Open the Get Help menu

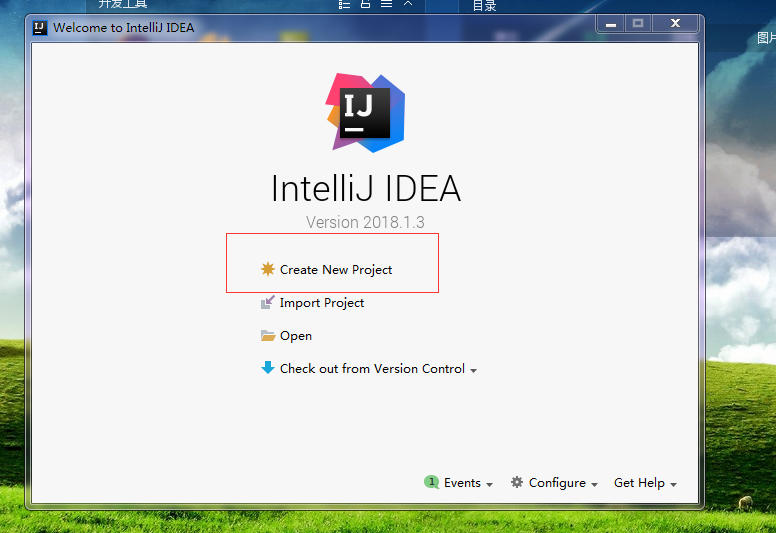[639, 483]
